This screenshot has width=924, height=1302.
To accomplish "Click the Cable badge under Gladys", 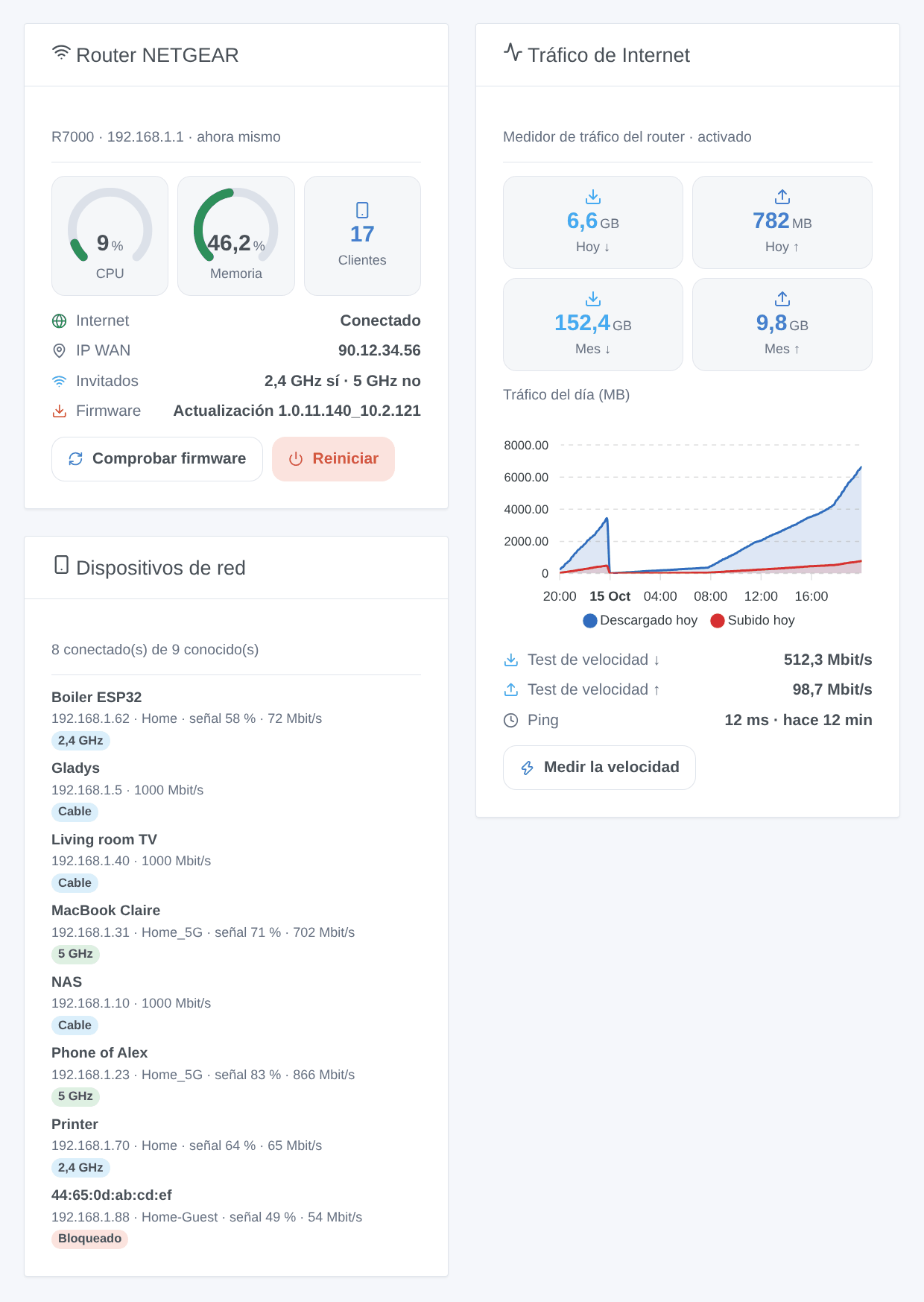I will 75,812.
